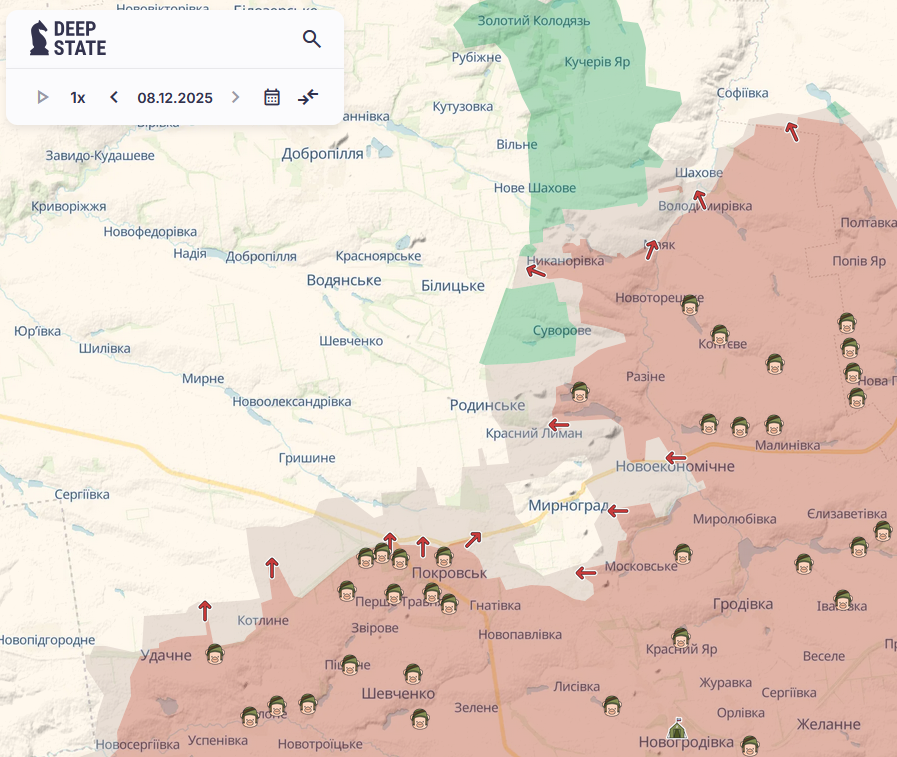Viewport: 897px width, 757px height.
Task: Click the 08.12.2025 date field
Action: tap(175, 97)
